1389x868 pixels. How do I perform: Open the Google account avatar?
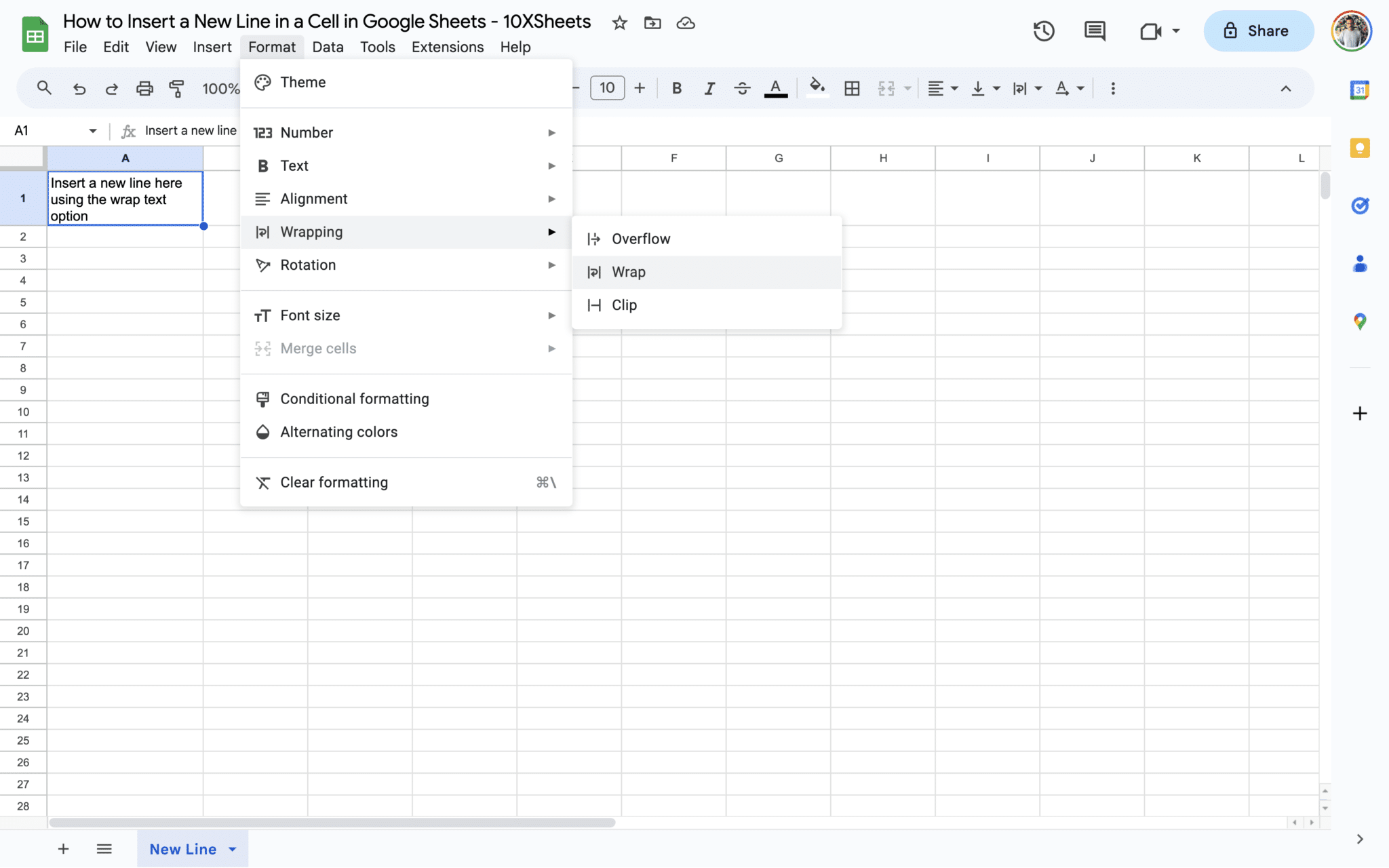[1352, 31]
